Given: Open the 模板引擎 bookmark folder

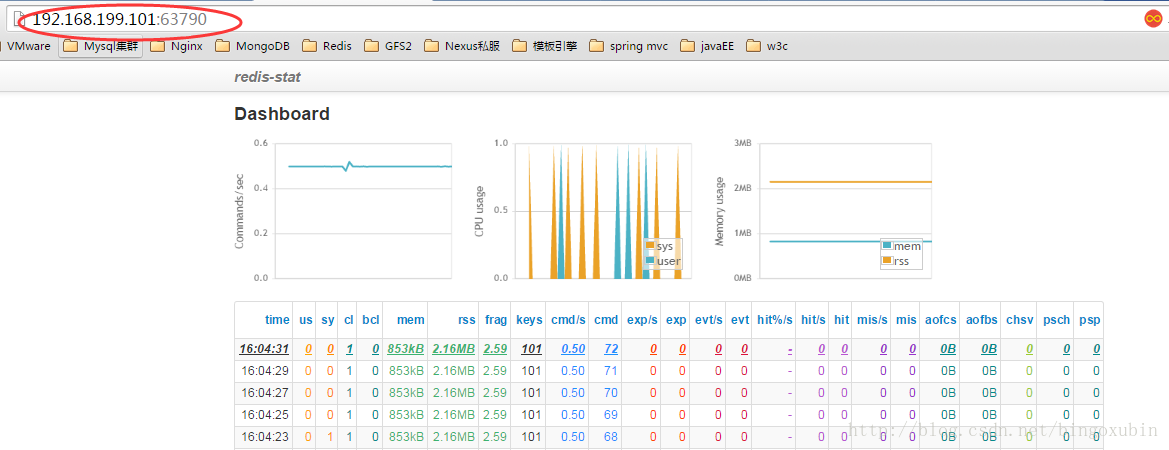Looking at the screenshot, I should tap(544, 46).
